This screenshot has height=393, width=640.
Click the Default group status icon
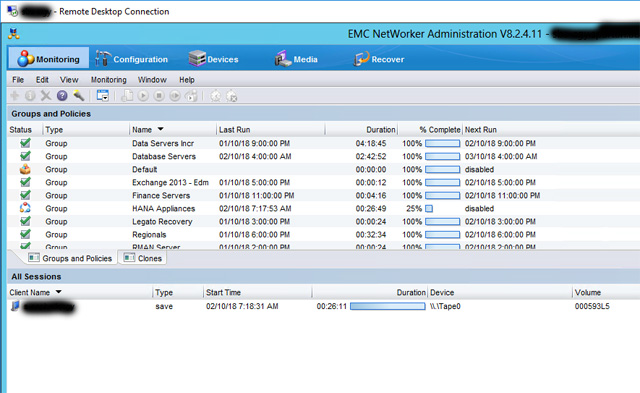(x=25, y=169)
